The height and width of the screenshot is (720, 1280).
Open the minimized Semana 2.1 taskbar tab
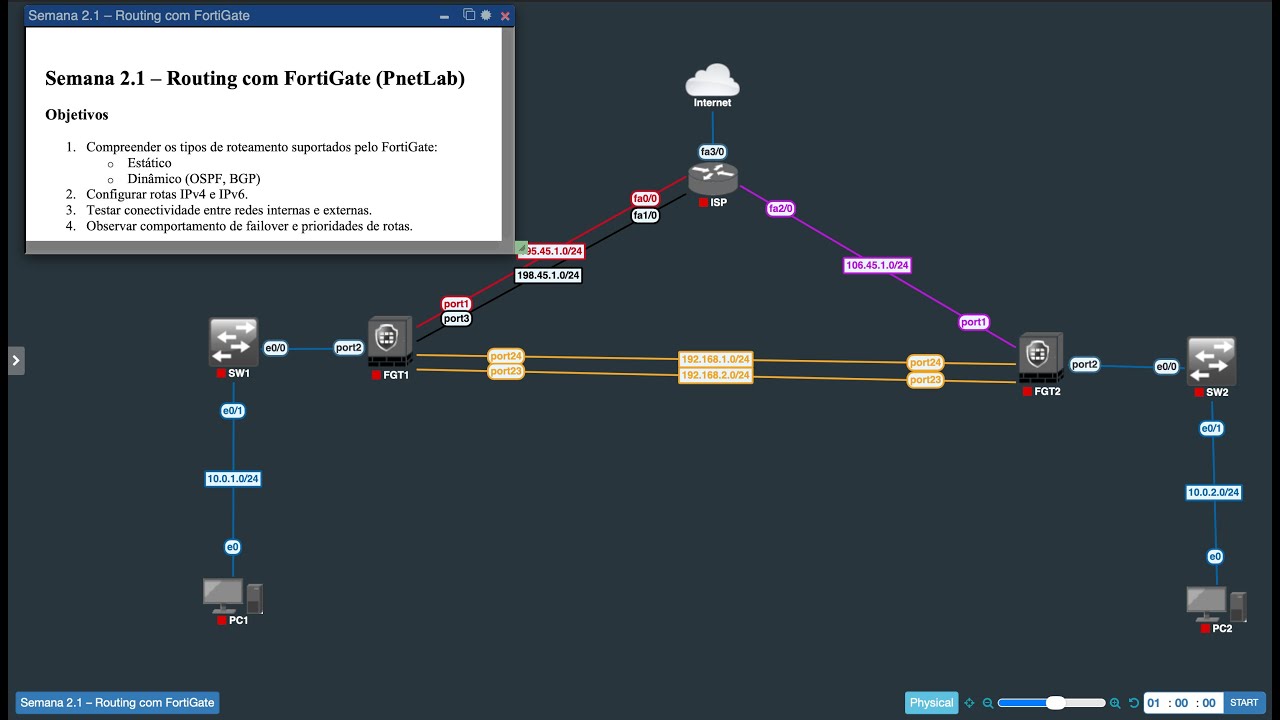click(117, 703)
